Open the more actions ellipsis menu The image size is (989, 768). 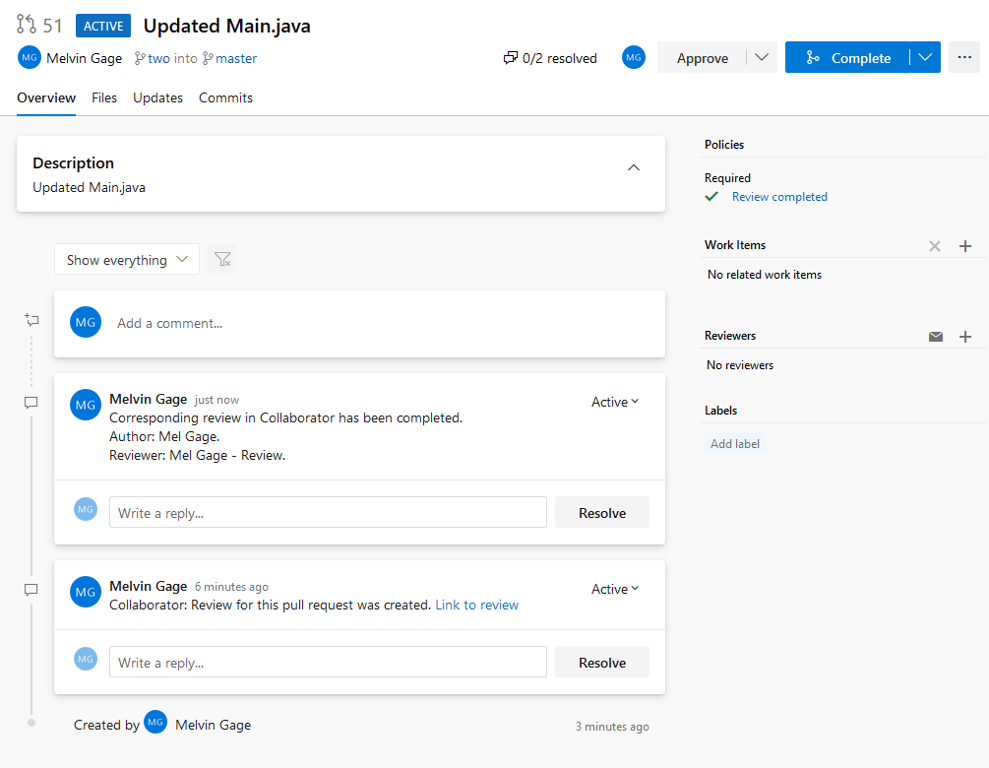(964, 57)
